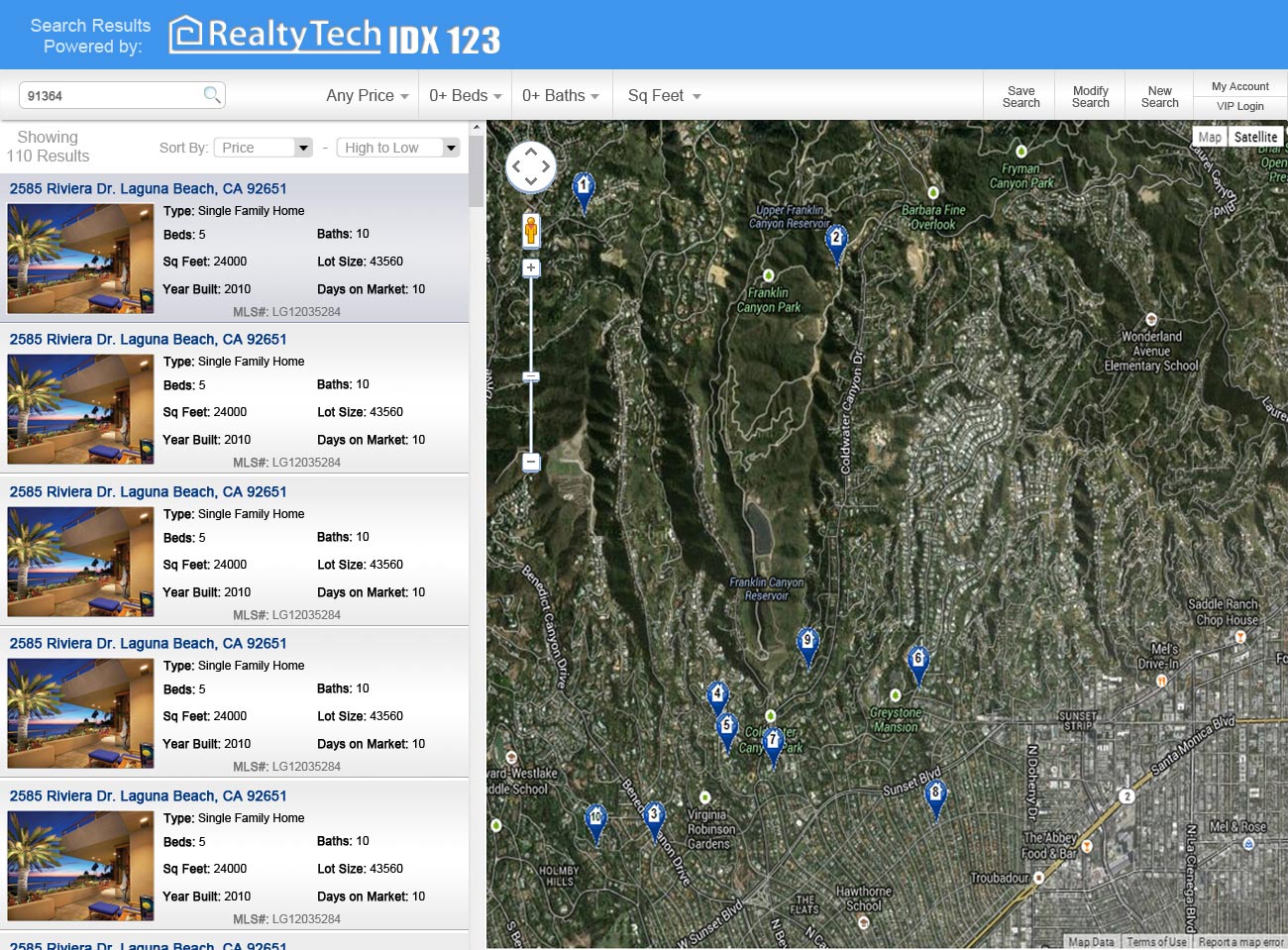This screenshot has width=1288, height=950.
Task: Click the results list scrollbar thumb
Action: (477, 170)
